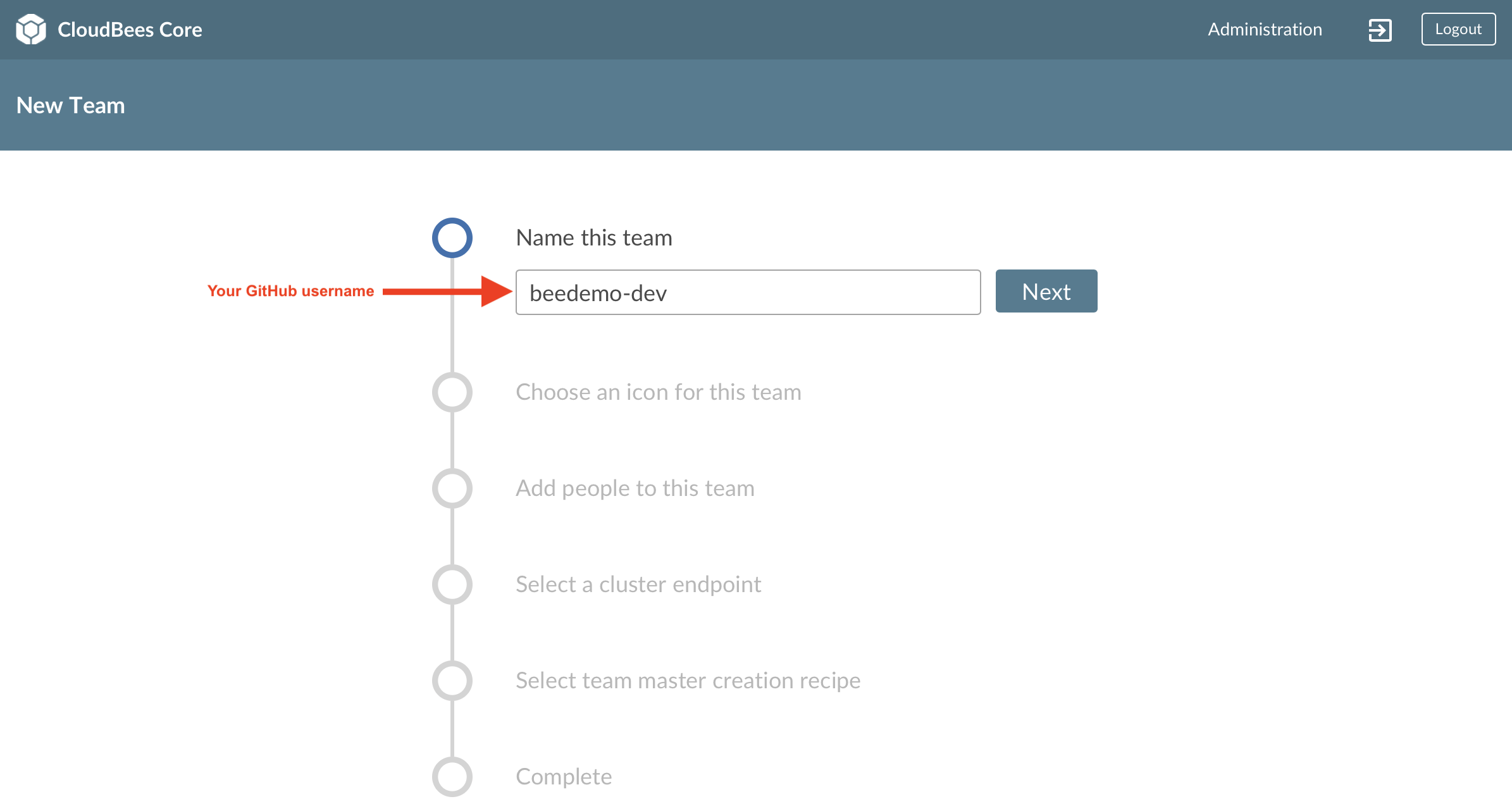Viewport: 1512px width, 811px height.
Task: Open the Administration menu item
Action: pos(1265,29)
